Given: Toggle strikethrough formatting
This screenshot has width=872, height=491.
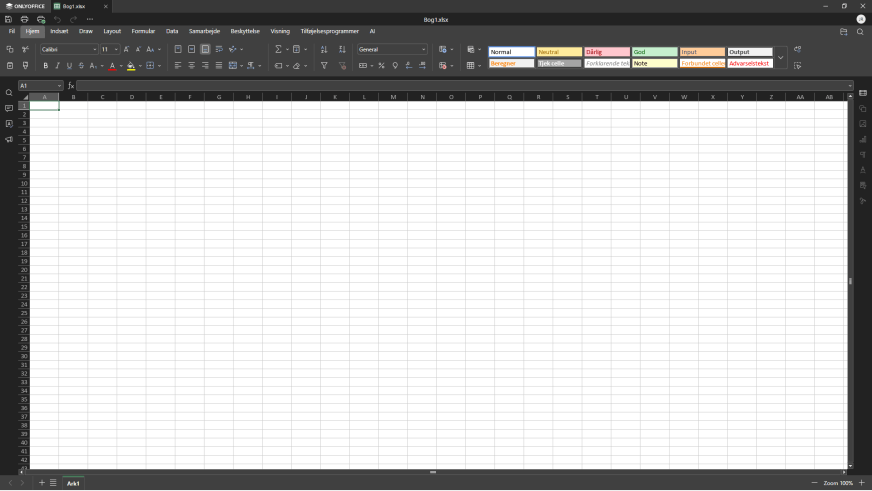Looking at the screenshot, I should [x=81, y=66].
